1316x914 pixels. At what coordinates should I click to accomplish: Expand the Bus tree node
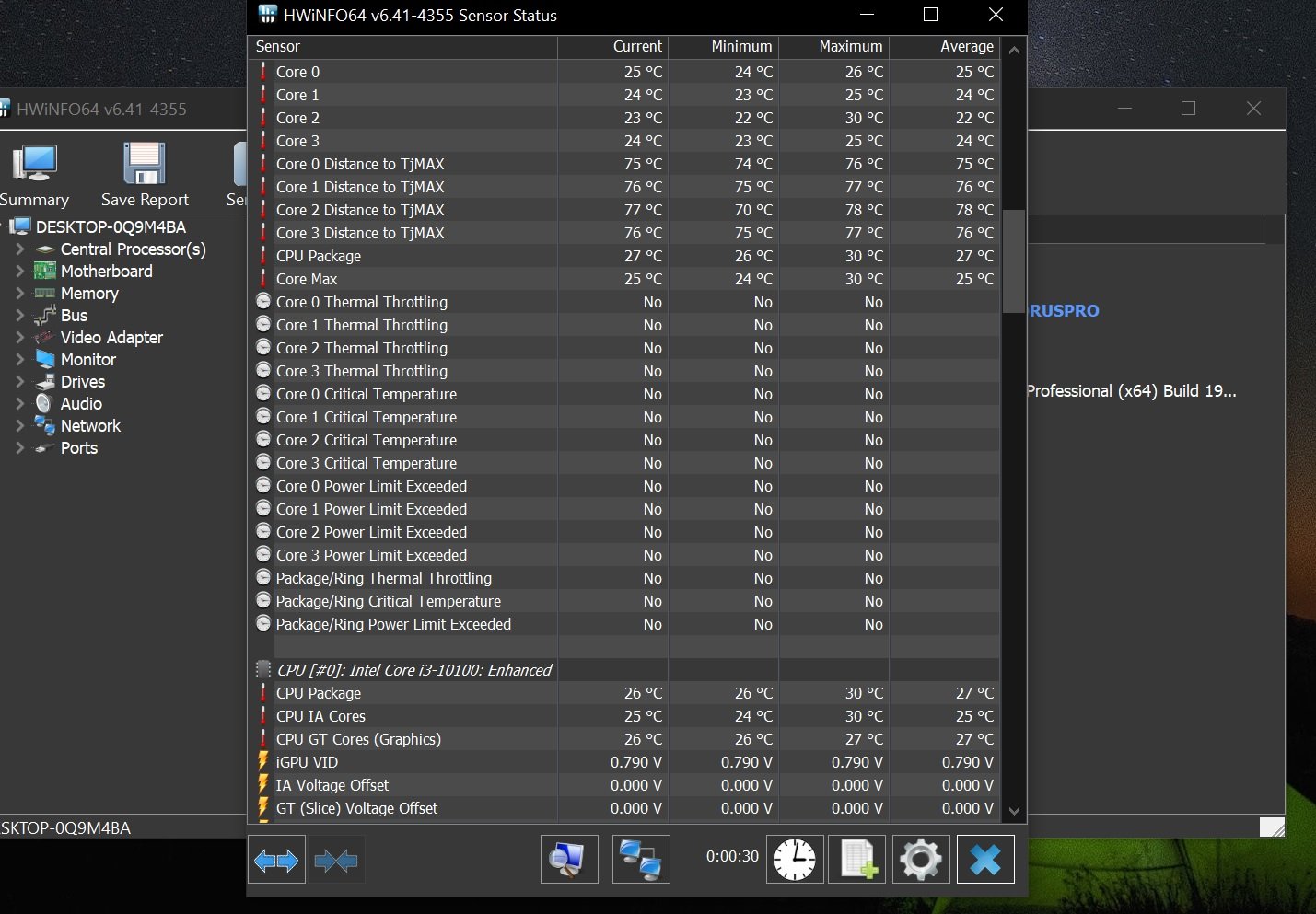19,316
